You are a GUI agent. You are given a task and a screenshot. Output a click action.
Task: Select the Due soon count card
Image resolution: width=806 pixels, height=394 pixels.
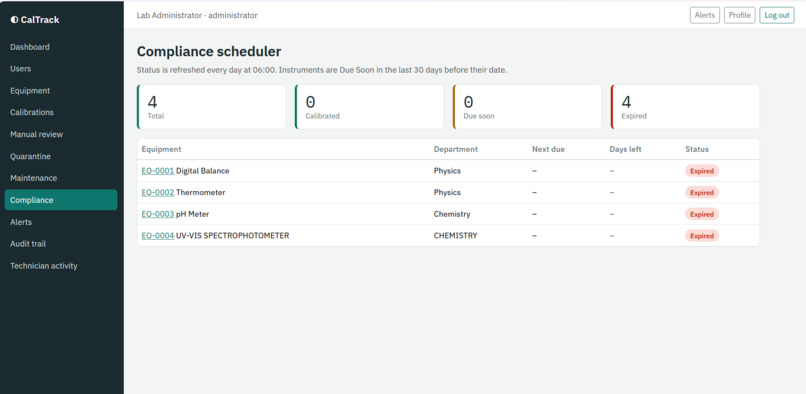(527, 106)
